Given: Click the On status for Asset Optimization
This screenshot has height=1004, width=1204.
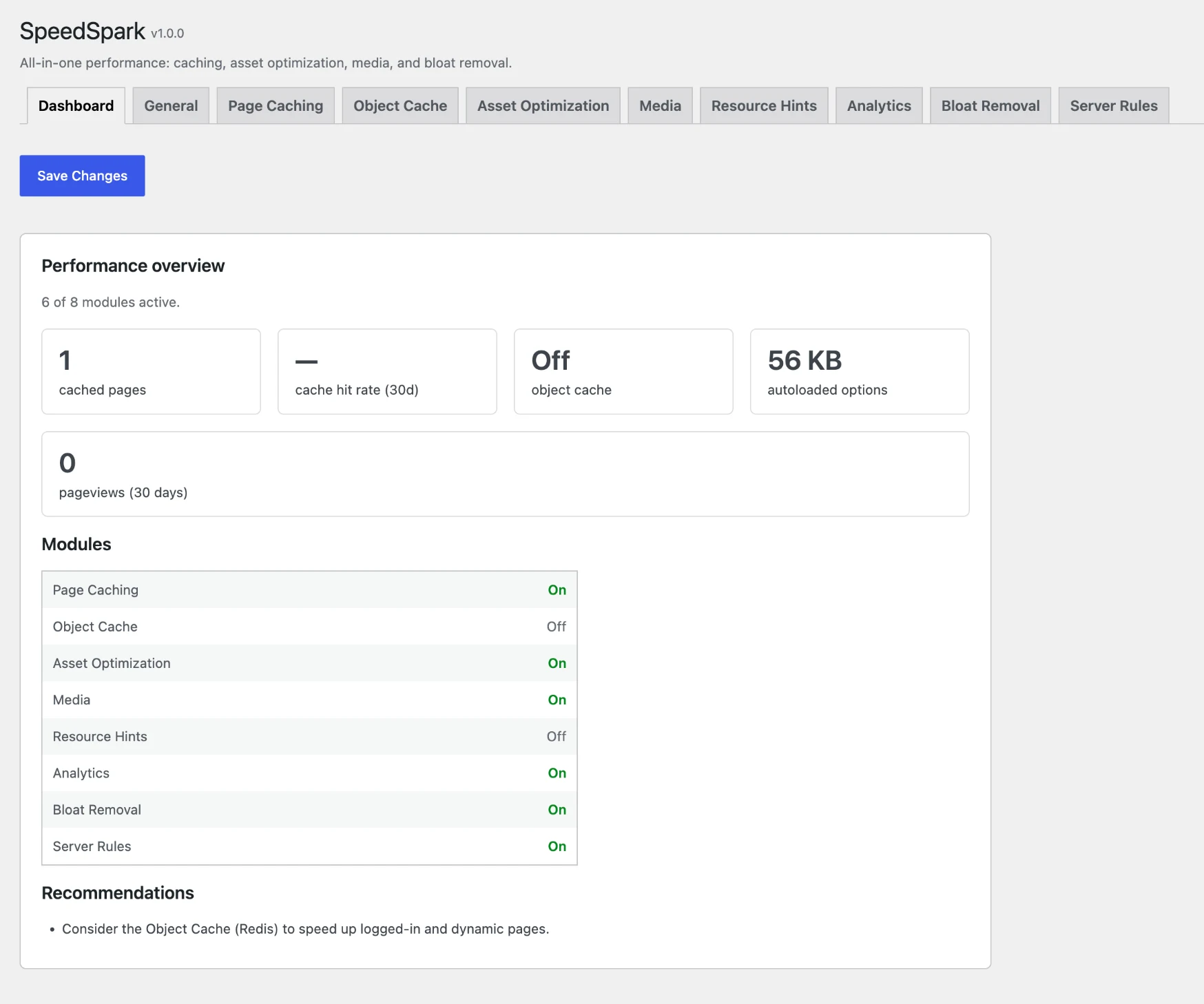Looking at the screenshot, I should point(557,663).
